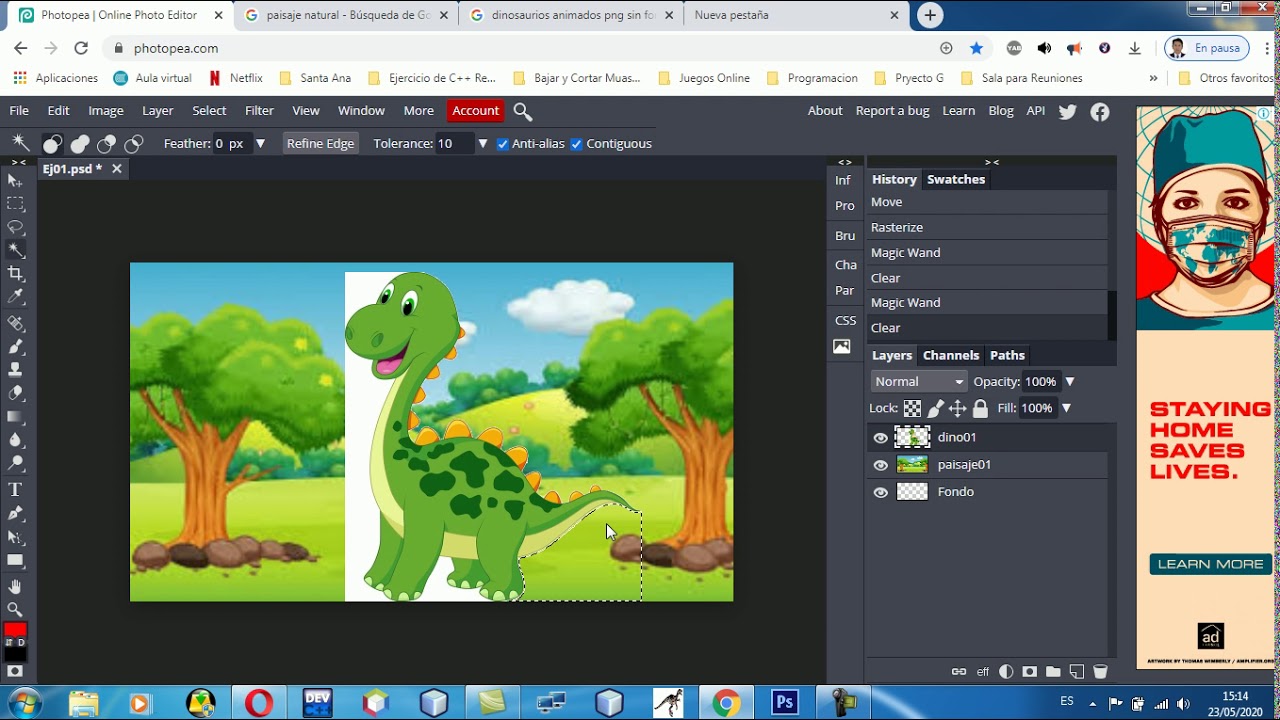This screenshot has height=720, width=1280.
Task: Open the Feather value dropdown arrow
Action: pyautogui.click(x=260, y=144)
